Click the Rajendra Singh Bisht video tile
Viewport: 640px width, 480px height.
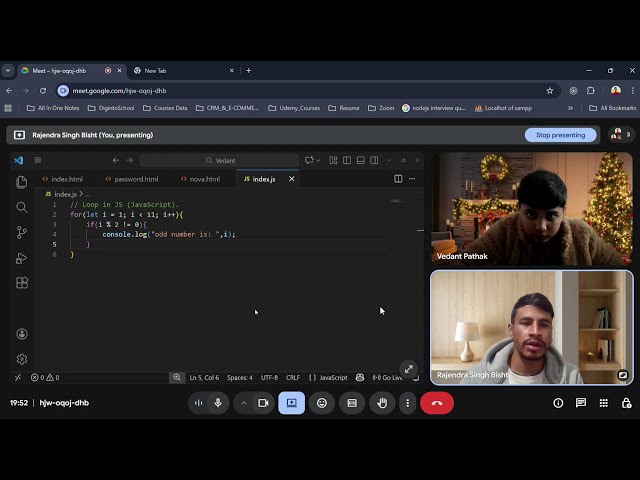532,327
